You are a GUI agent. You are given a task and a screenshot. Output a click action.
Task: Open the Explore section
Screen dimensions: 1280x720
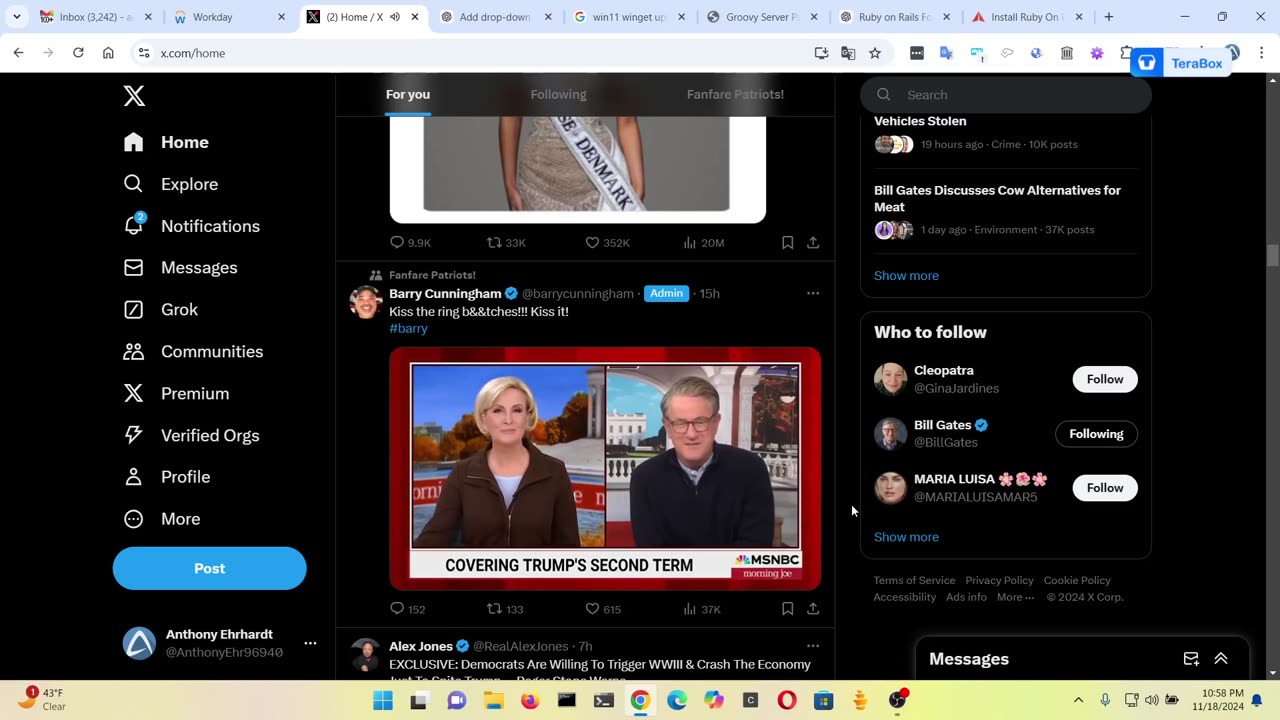click(x=170, y=184)
